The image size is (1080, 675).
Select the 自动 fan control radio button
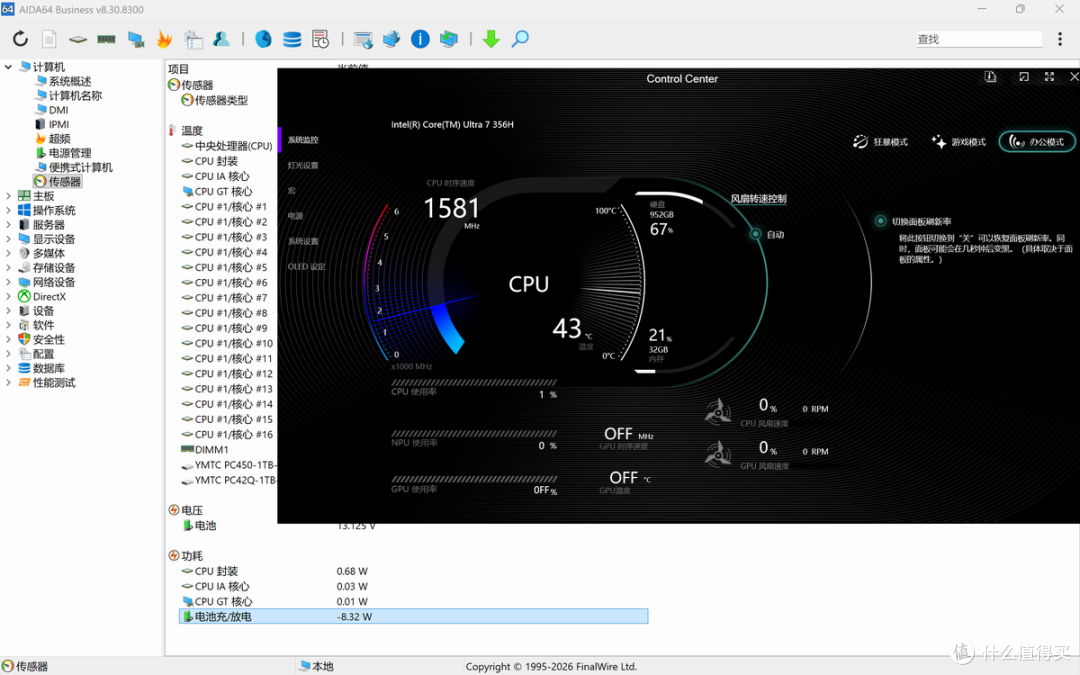(x=756, y=234)
